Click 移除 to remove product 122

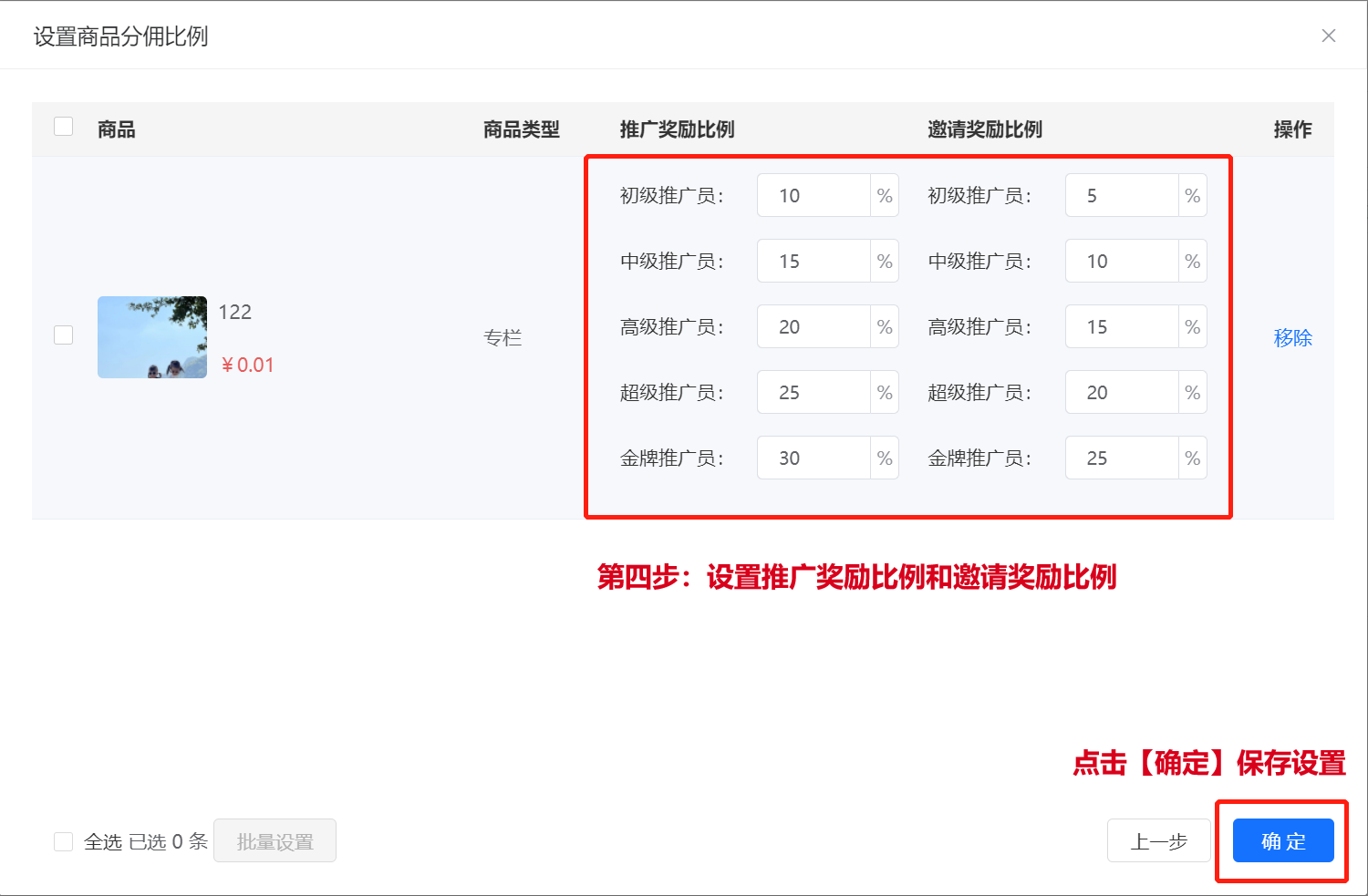click(x=1292, y=337)
